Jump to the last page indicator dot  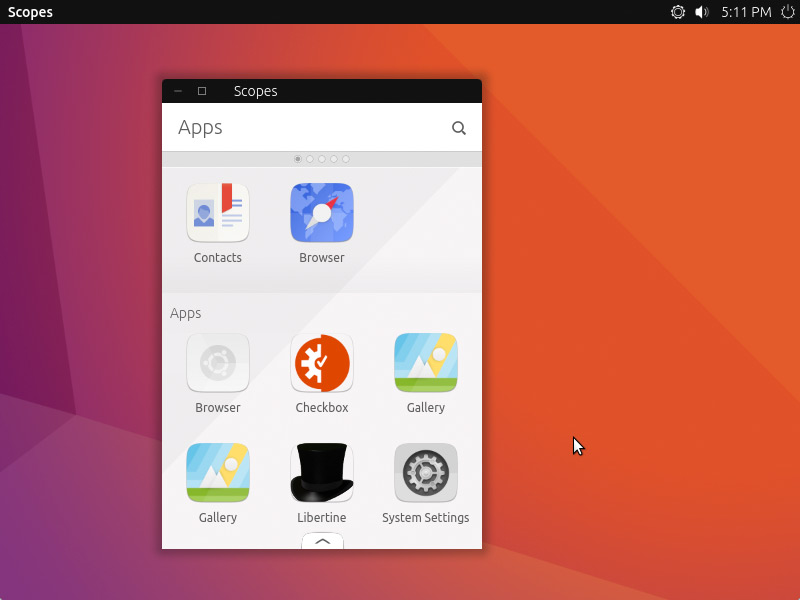pyautogui.click(x=346, y=159)
